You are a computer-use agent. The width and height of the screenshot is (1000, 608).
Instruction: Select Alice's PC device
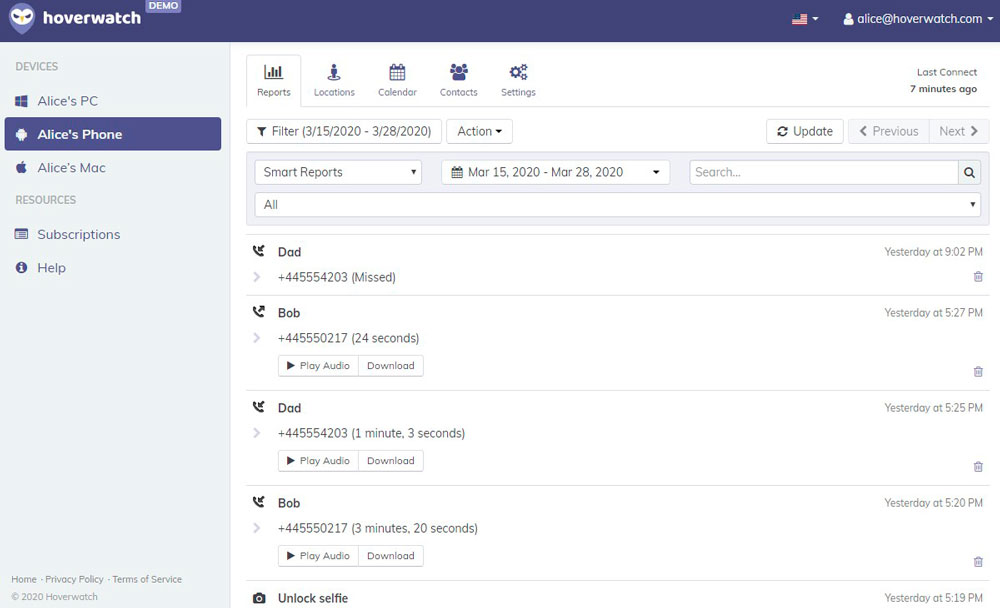pos(68,101)
